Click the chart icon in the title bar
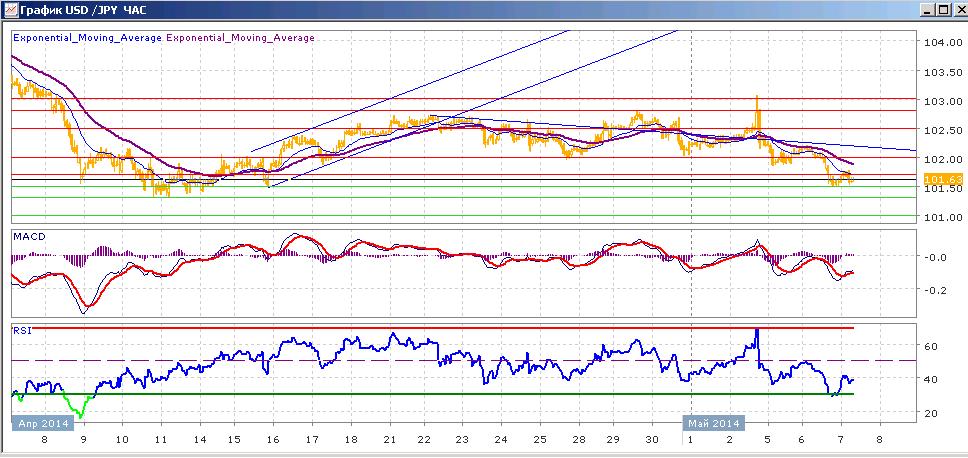Screen dimensions: 968x458 coord(9,9)
